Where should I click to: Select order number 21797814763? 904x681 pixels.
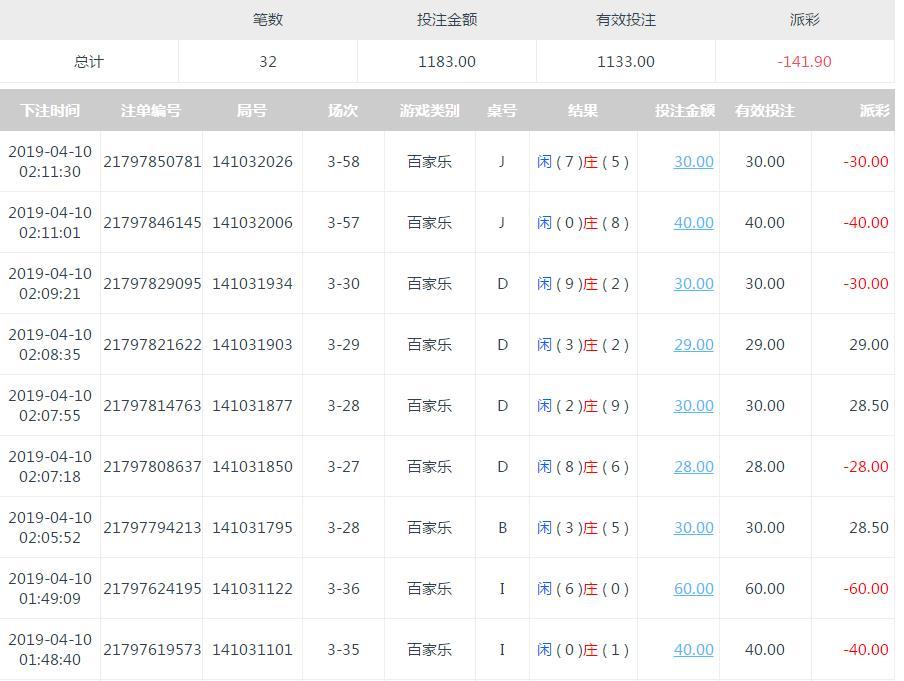(x=152, y=406)
